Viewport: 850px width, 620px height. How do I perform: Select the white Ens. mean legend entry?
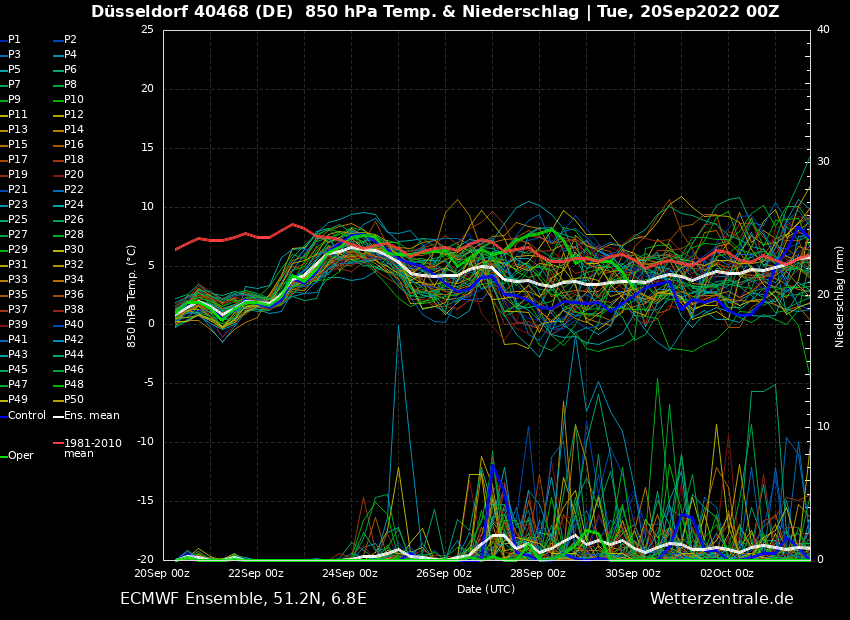coord(91,415)
